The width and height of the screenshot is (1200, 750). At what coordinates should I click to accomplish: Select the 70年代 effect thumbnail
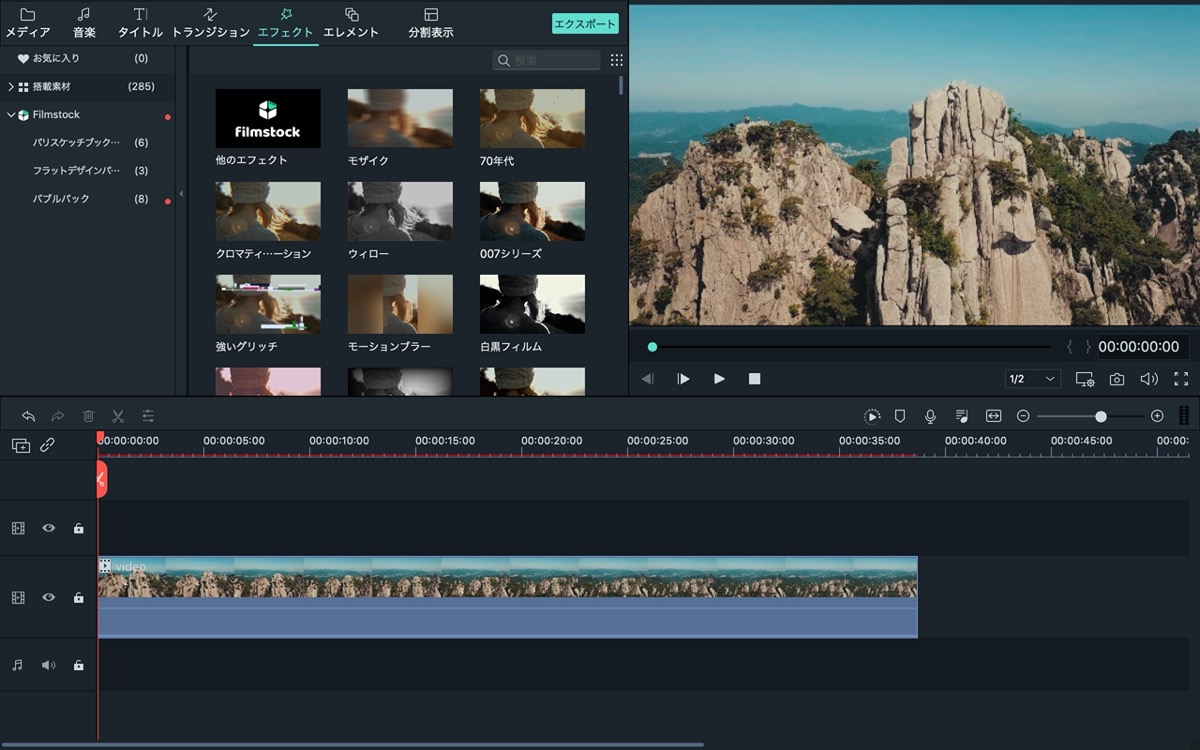(x=532, y=118)
